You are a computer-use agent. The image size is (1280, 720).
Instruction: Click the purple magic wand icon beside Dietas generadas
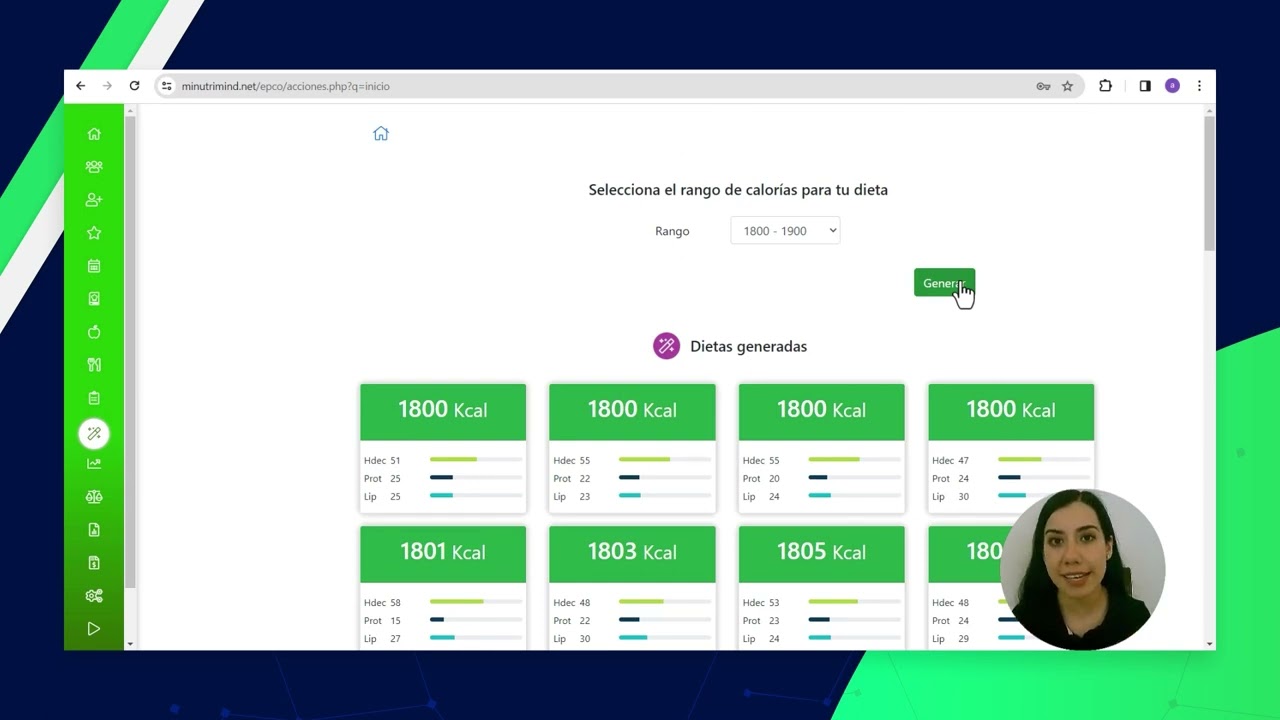(x=666, y=346)
